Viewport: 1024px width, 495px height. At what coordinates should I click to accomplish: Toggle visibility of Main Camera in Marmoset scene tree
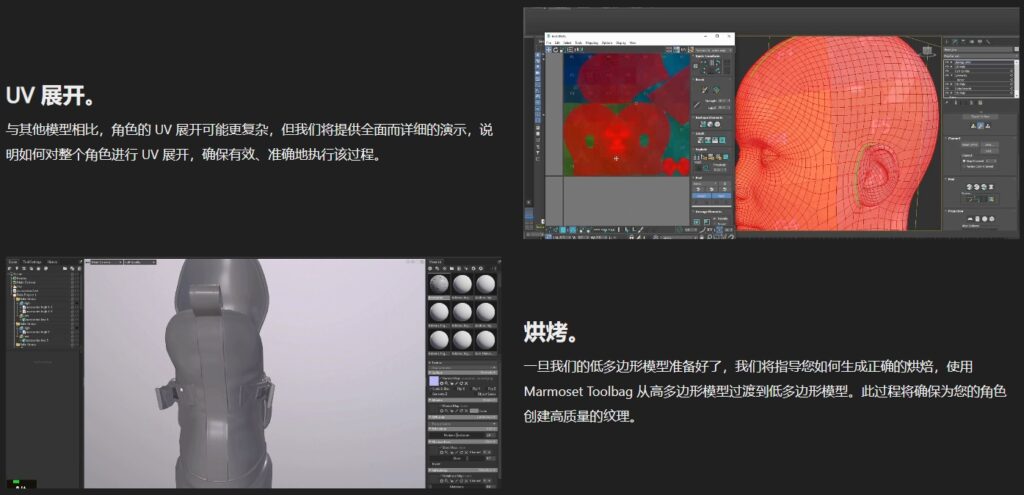coord(72,283)
